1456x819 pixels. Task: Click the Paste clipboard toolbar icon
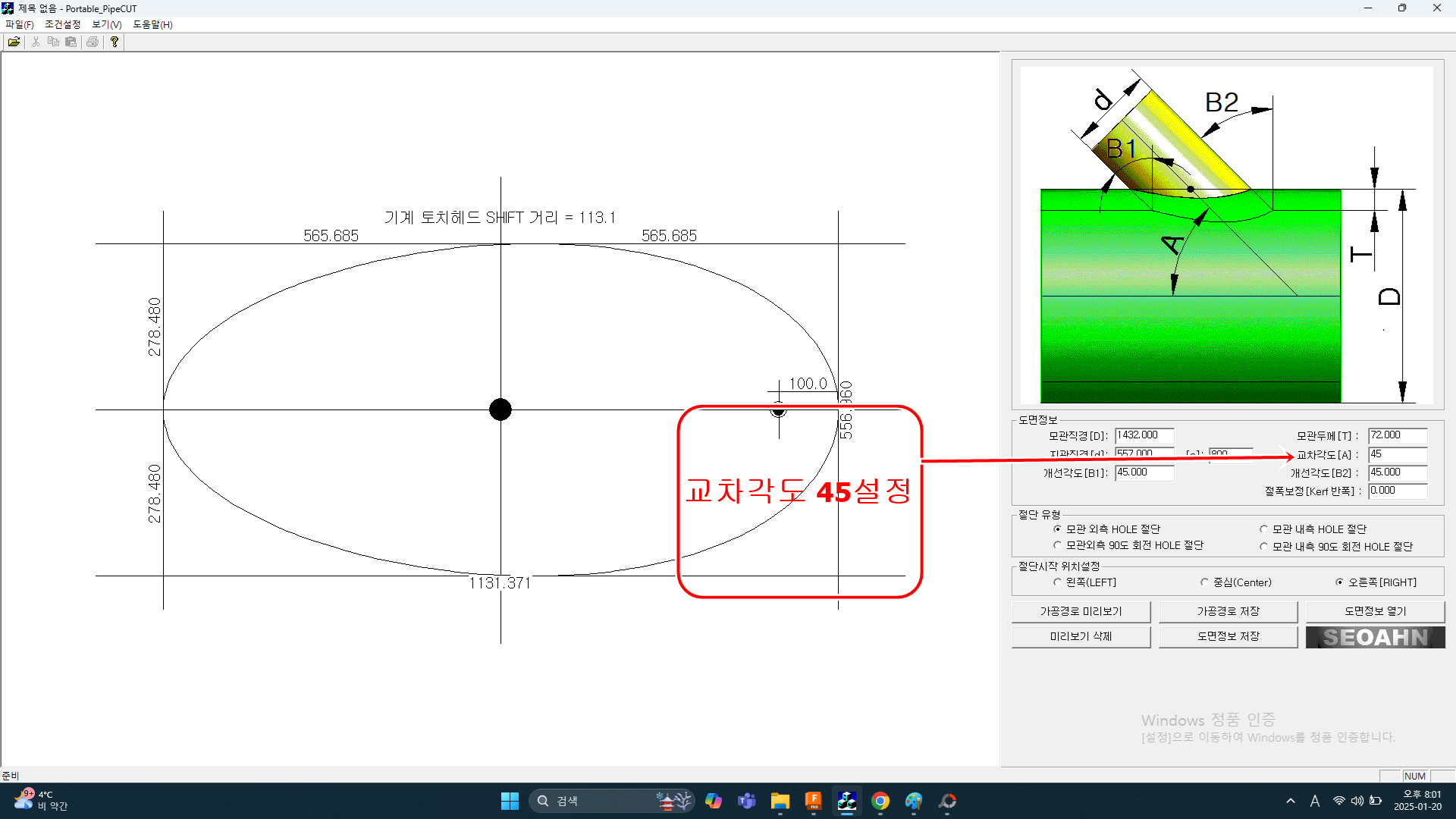[71, 42]
